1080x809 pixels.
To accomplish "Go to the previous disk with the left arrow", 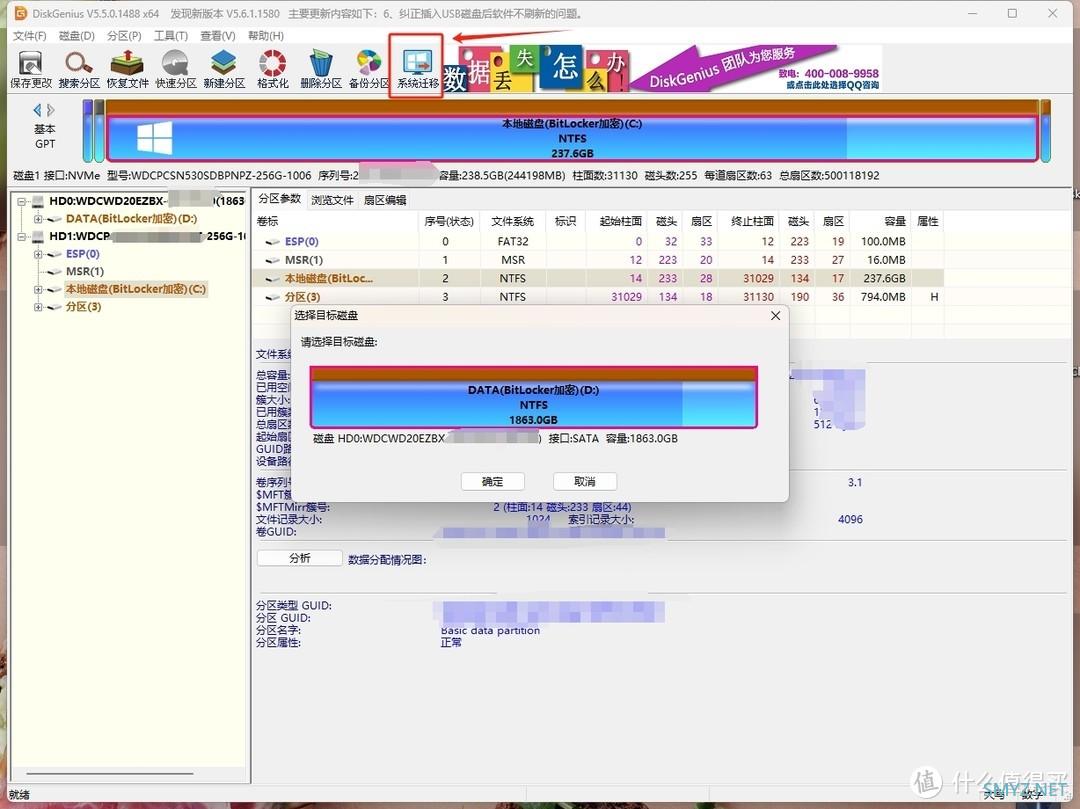I will (x=37, y=110).
